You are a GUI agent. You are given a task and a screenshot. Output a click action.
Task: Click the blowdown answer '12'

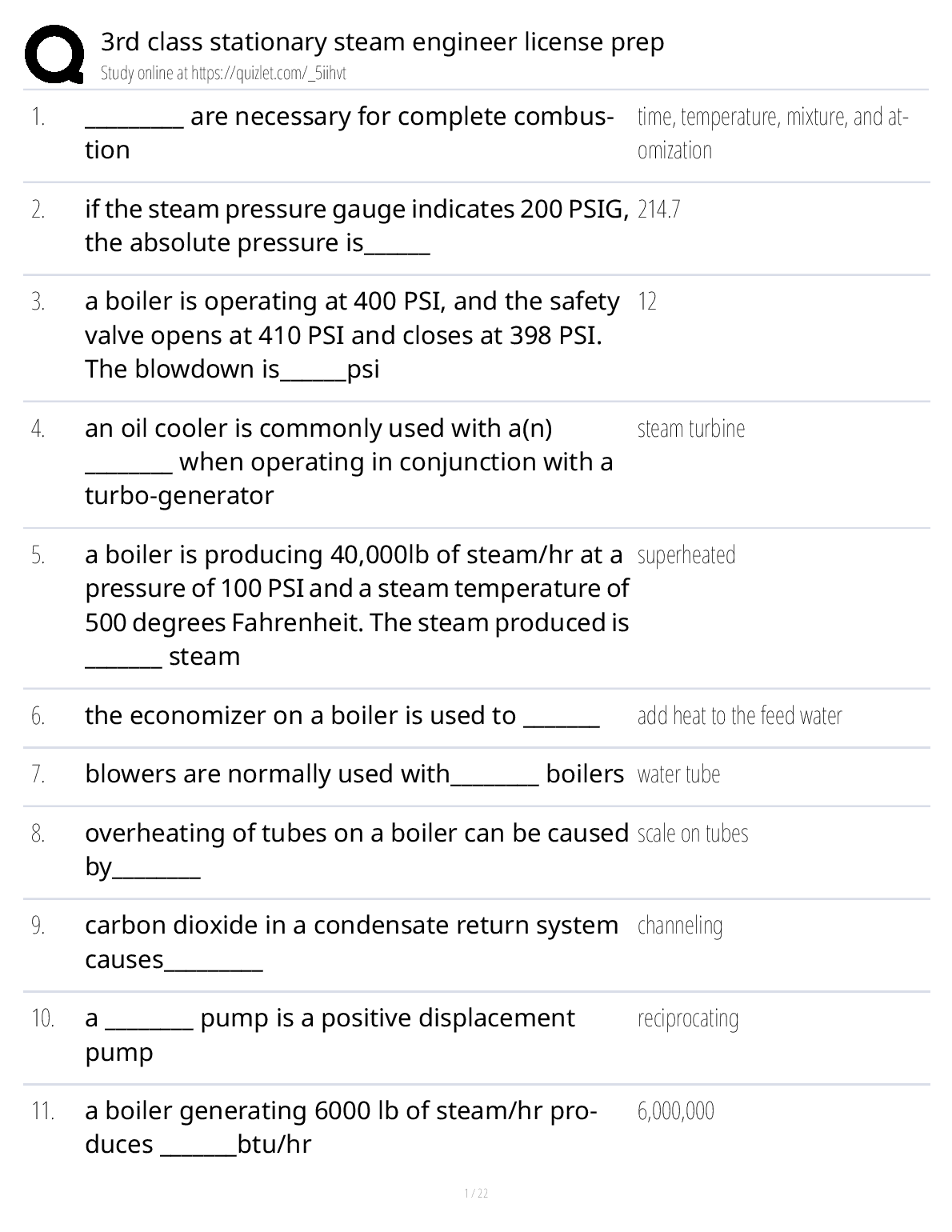tap(647, 302)
